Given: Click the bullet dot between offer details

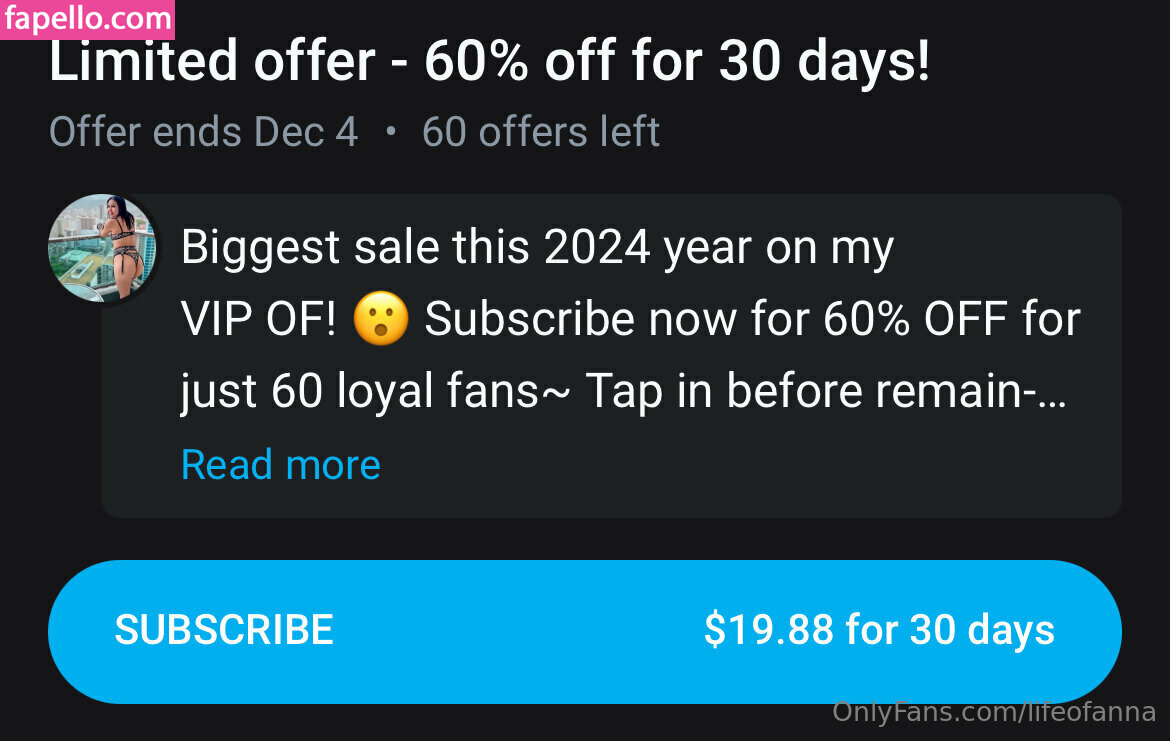Looking at the screenshot, I should (390, 132).
